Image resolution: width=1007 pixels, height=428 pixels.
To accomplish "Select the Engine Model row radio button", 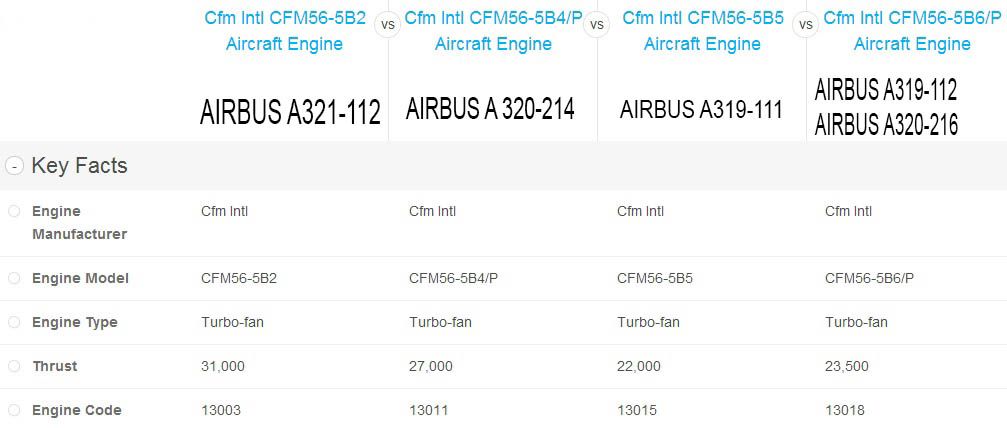I will click(14, 278).
